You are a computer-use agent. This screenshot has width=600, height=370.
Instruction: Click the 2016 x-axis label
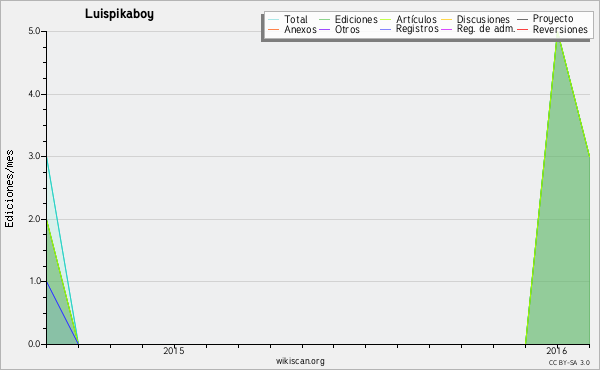556,350
